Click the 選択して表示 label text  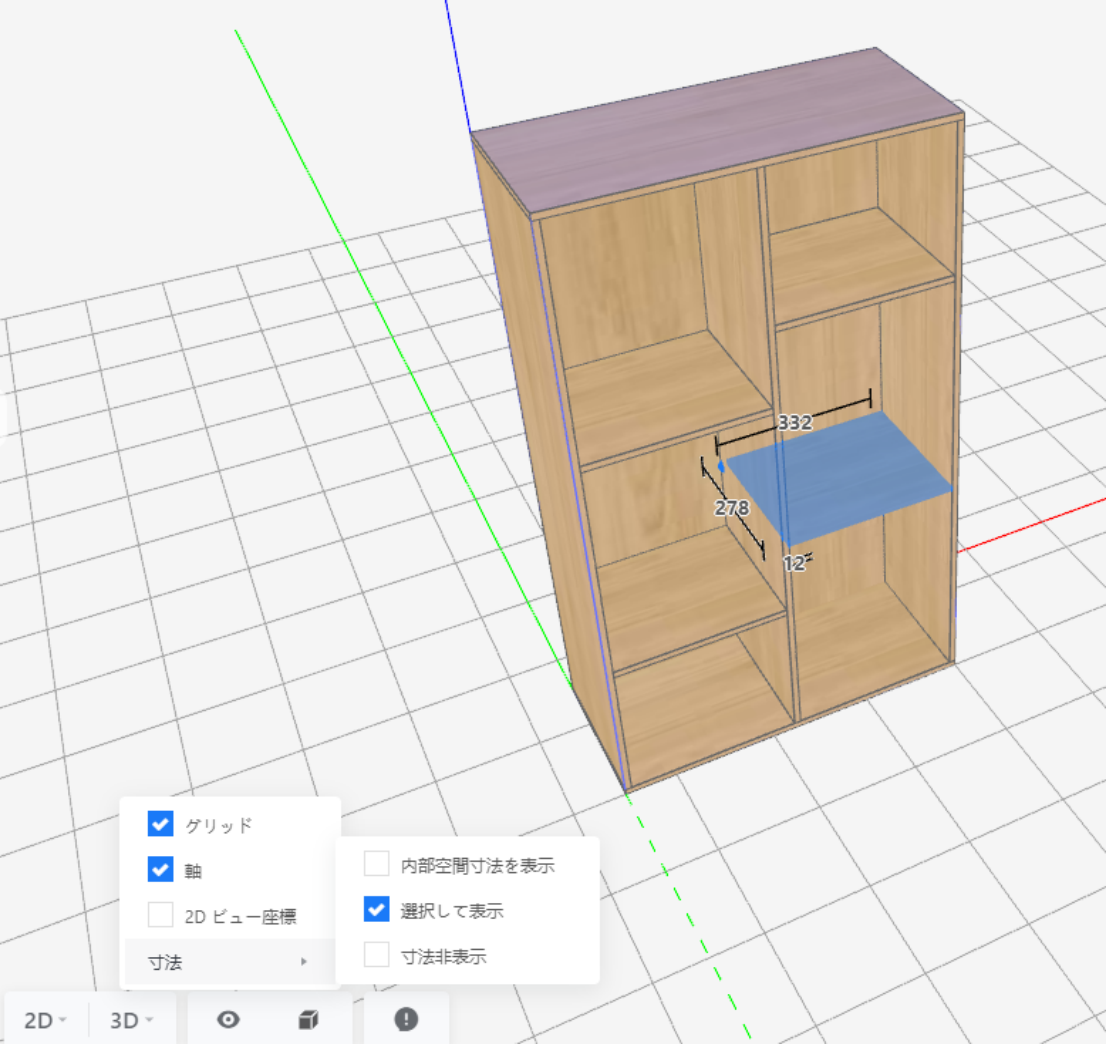coord(452,911)
